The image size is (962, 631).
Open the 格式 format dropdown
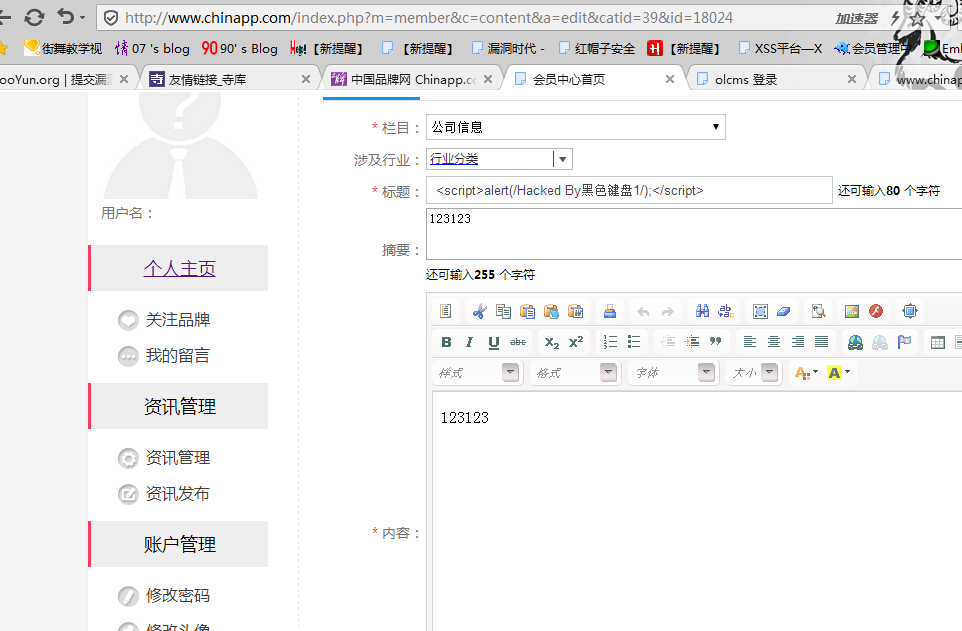575,373
